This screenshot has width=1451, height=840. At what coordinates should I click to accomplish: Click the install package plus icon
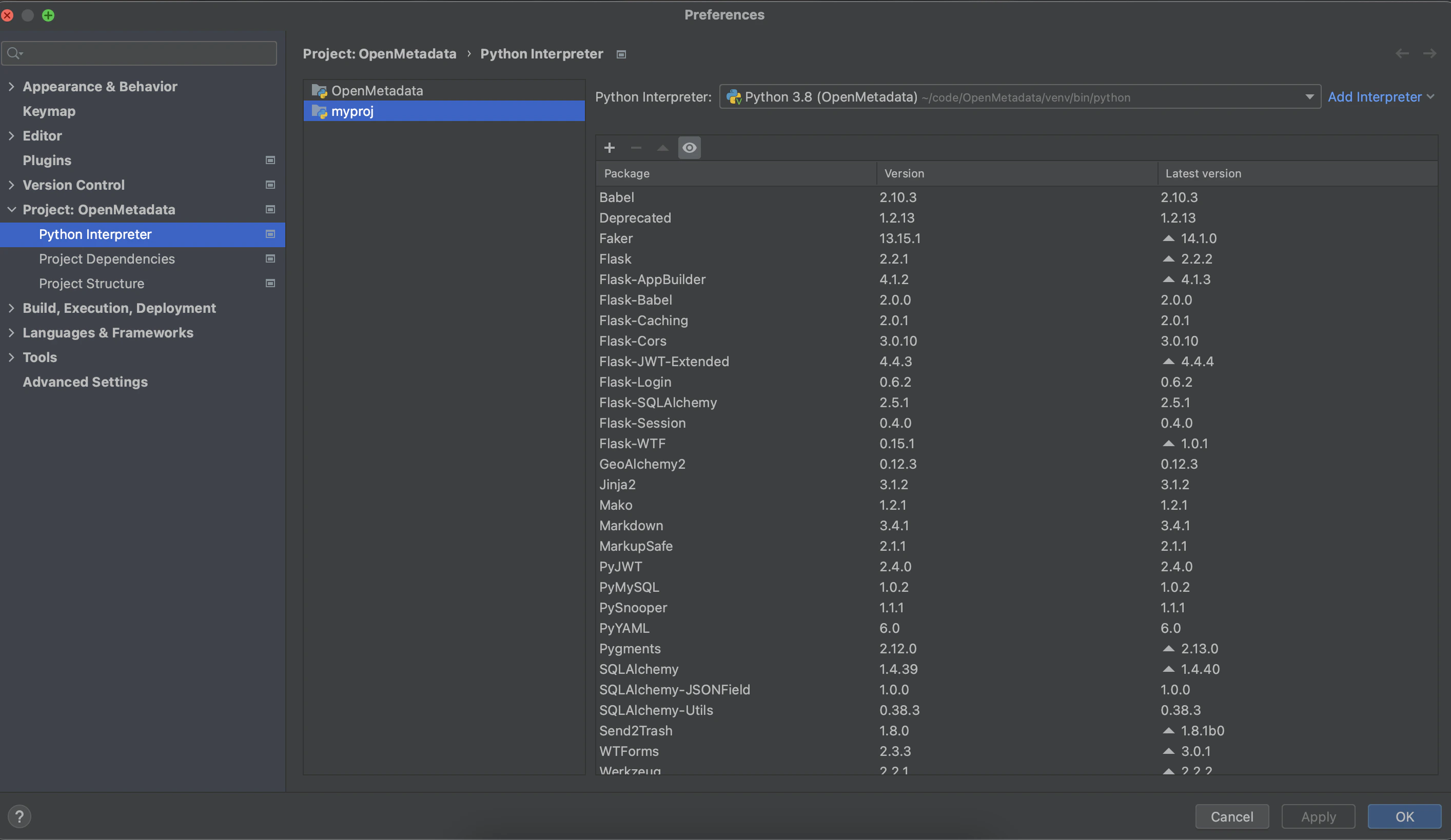(x=609, y=148)
